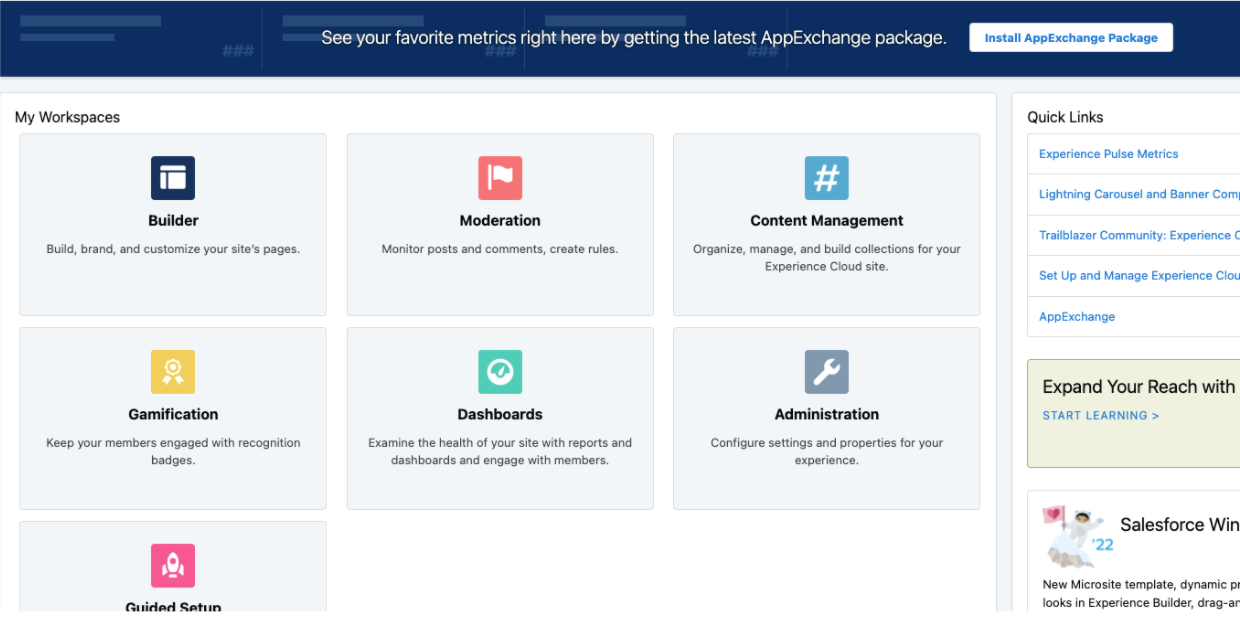Click the New Microsite template paragraph
Screen dimensions: 1240x640
point(1141,594)
